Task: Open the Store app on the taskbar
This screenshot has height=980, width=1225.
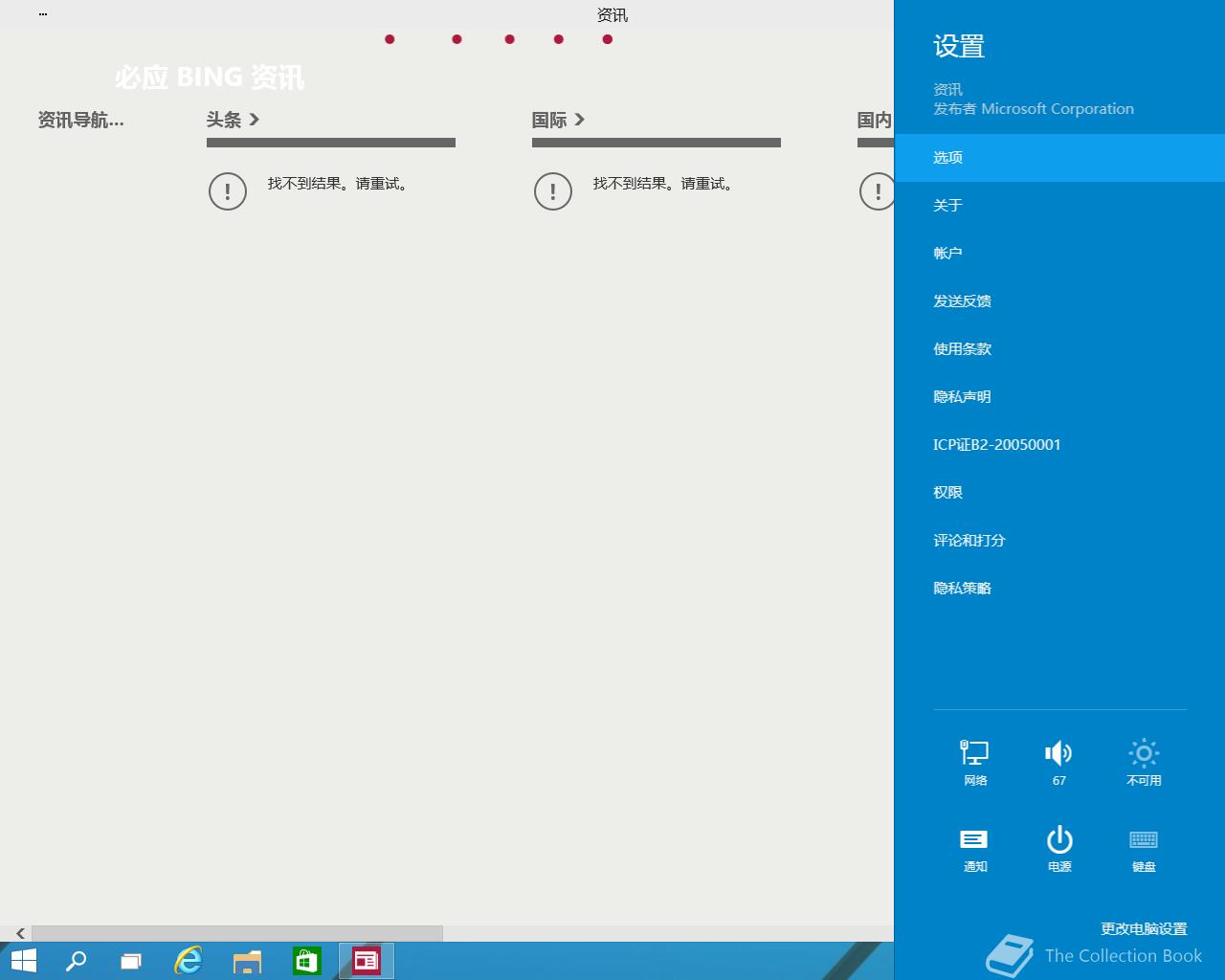Action: [x=307, y=961]
